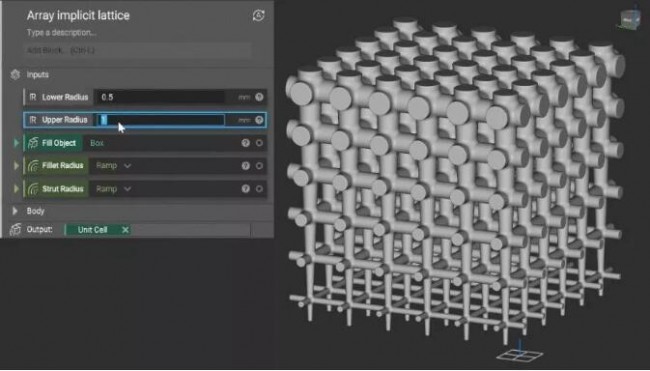The image size is (650, 371).
Task: Toggle the circle connector on Fillet Radius row
Action: click(259, 166)
